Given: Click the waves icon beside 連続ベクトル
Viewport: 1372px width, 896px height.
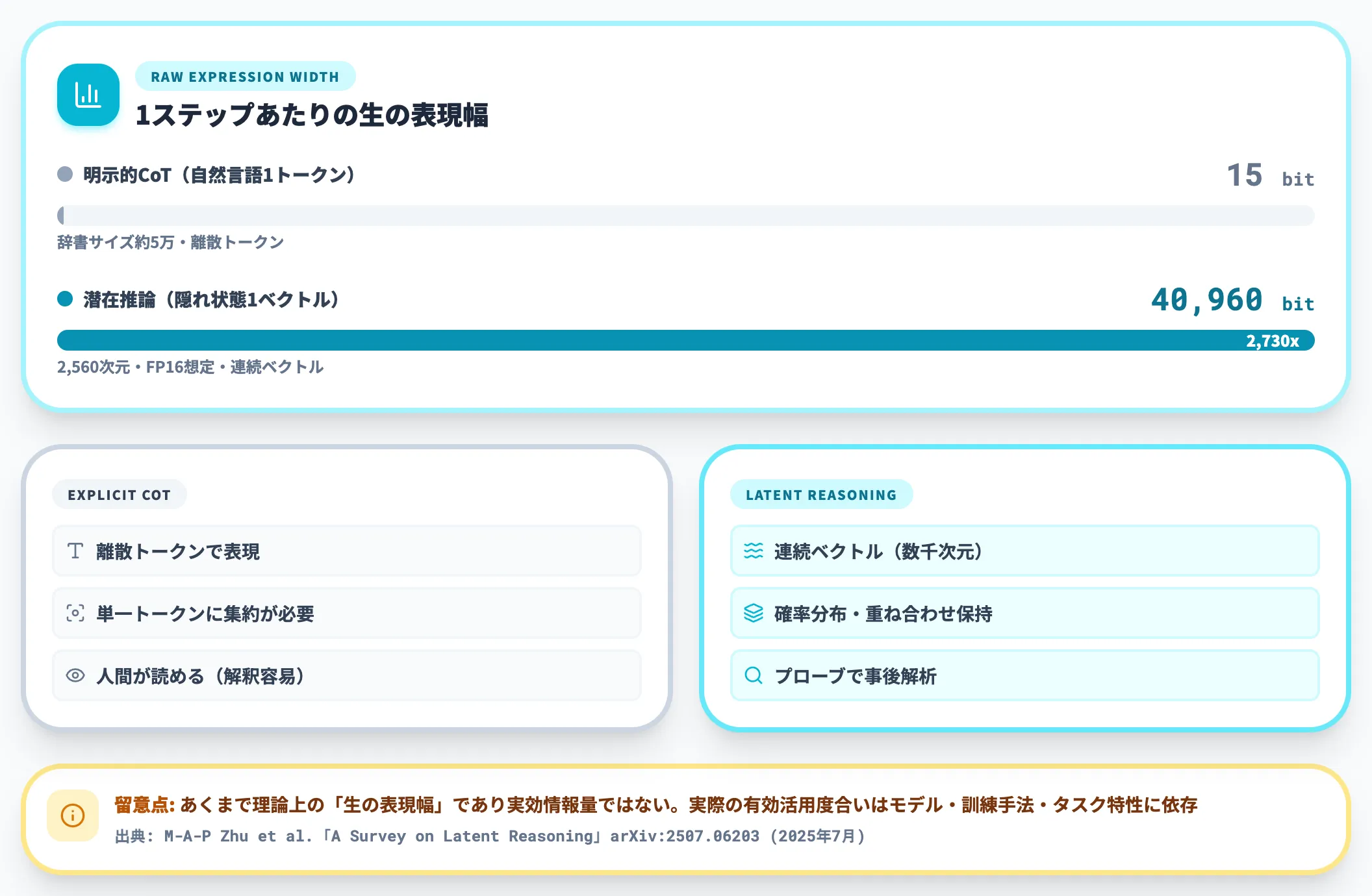Looking at the screenshot, I should point(754,551).
